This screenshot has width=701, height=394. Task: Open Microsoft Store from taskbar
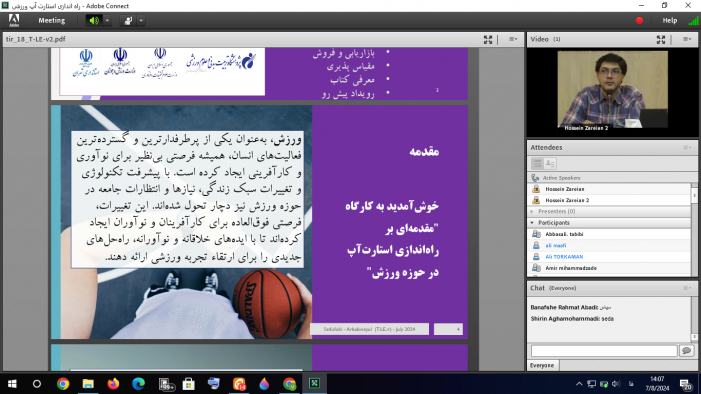coord(189,384)
